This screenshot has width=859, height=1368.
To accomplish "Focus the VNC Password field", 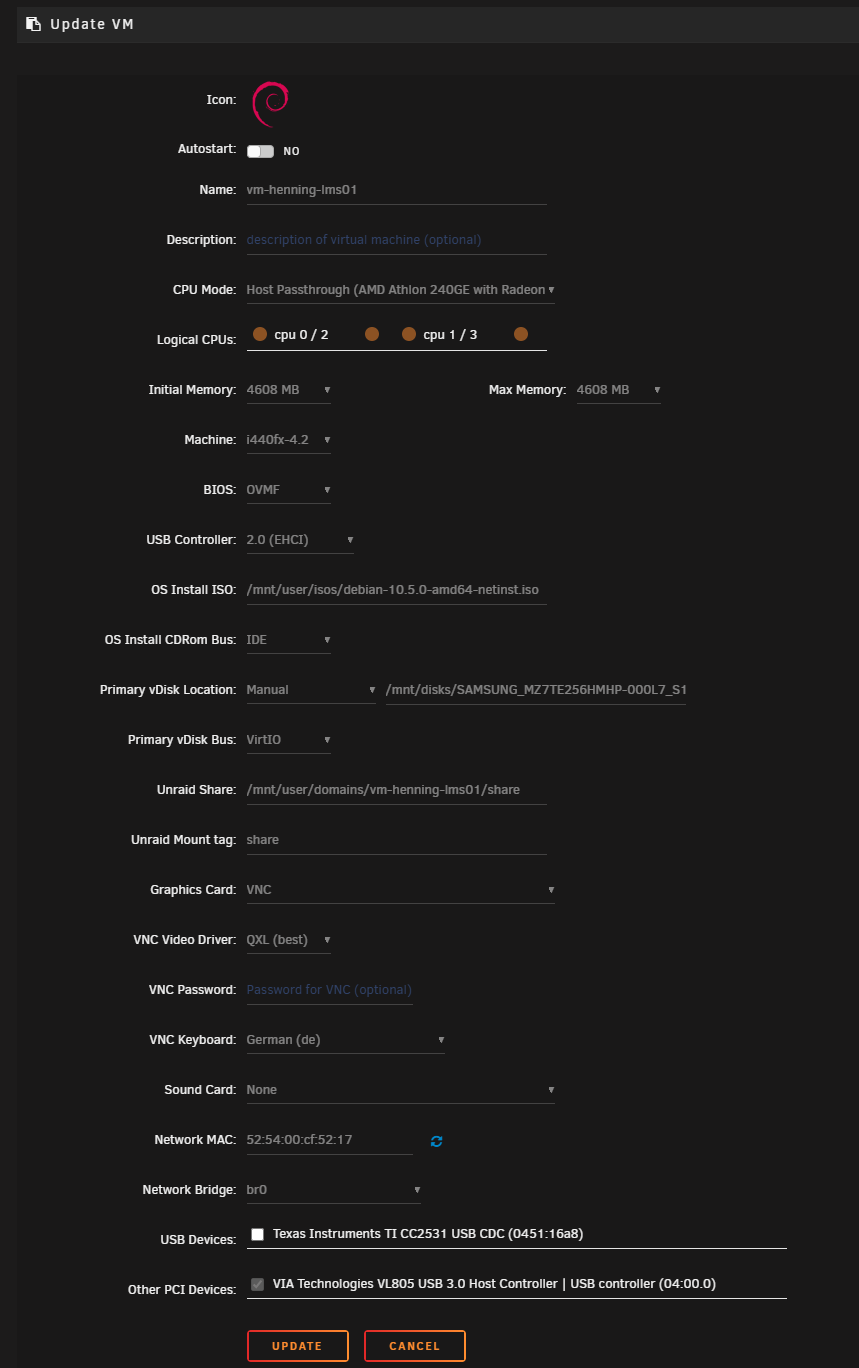I will [329, 990].
